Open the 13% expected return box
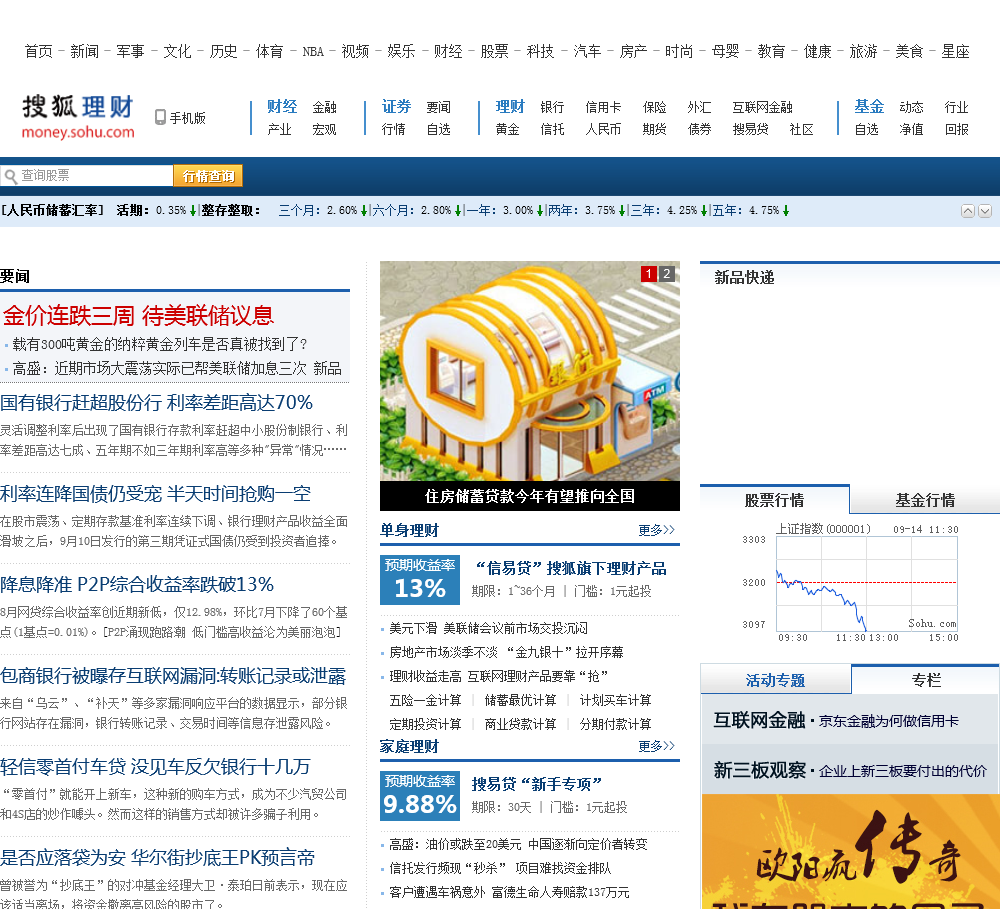The height and width of the screenshot is (909, 1000). tap(420, 580)
